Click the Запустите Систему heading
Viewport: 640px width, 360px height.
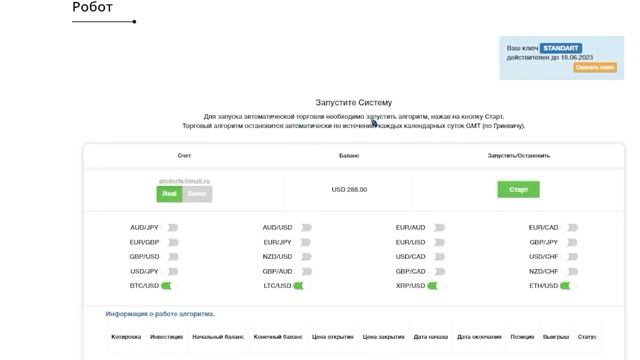pyautogui.click(x=353, y=103)
